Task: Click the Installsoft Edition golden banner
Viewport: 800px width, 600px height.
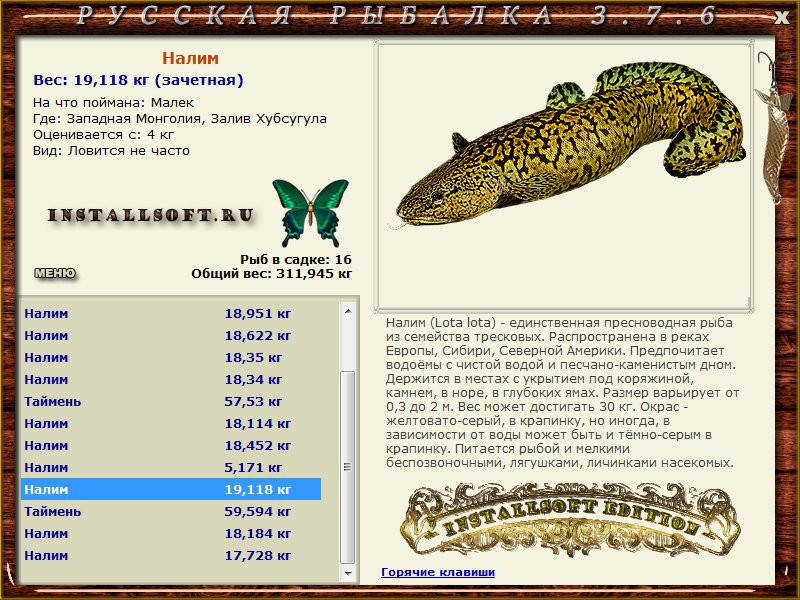Action: point(569,520)
